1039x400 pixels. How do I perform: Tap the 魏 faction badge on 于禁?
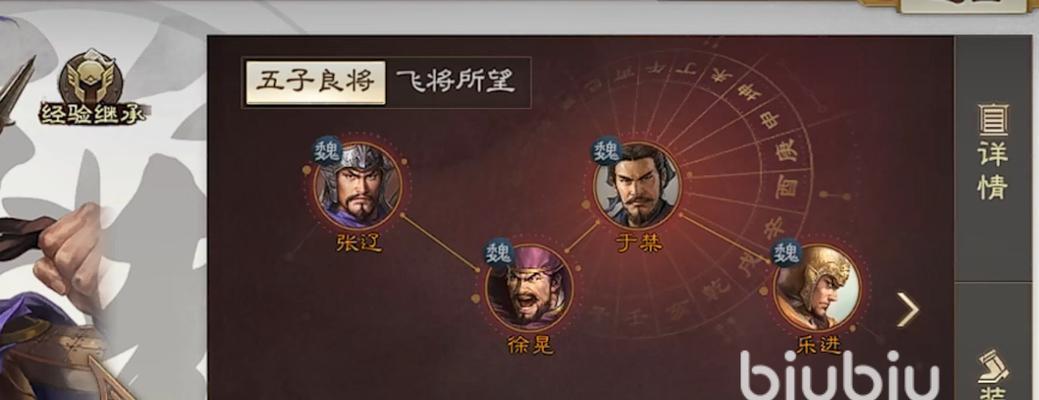(606, 150)
